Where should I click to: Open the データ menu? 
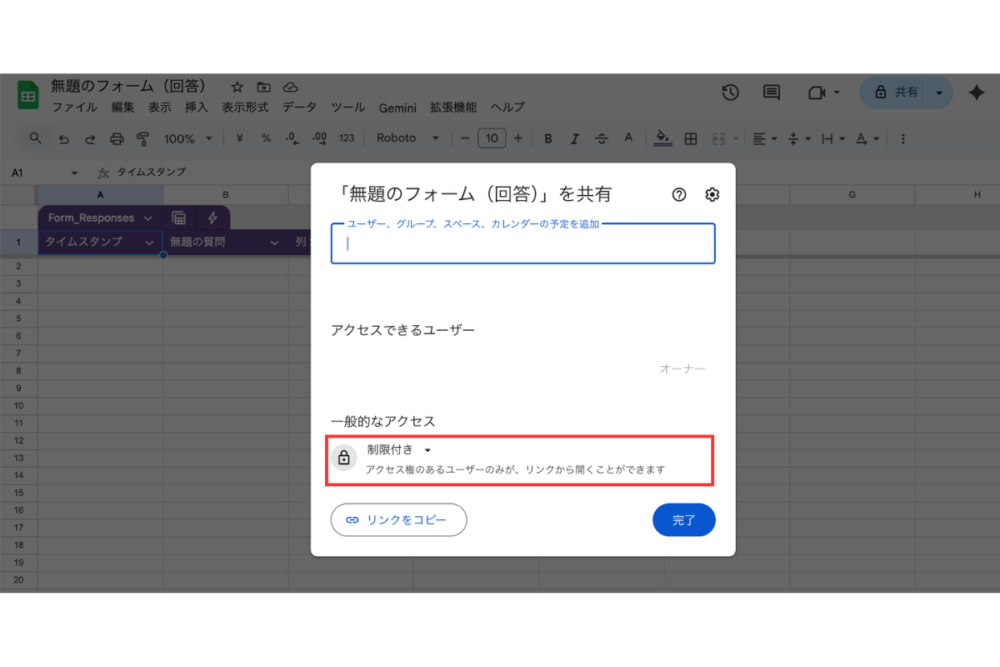coord(299,107)
